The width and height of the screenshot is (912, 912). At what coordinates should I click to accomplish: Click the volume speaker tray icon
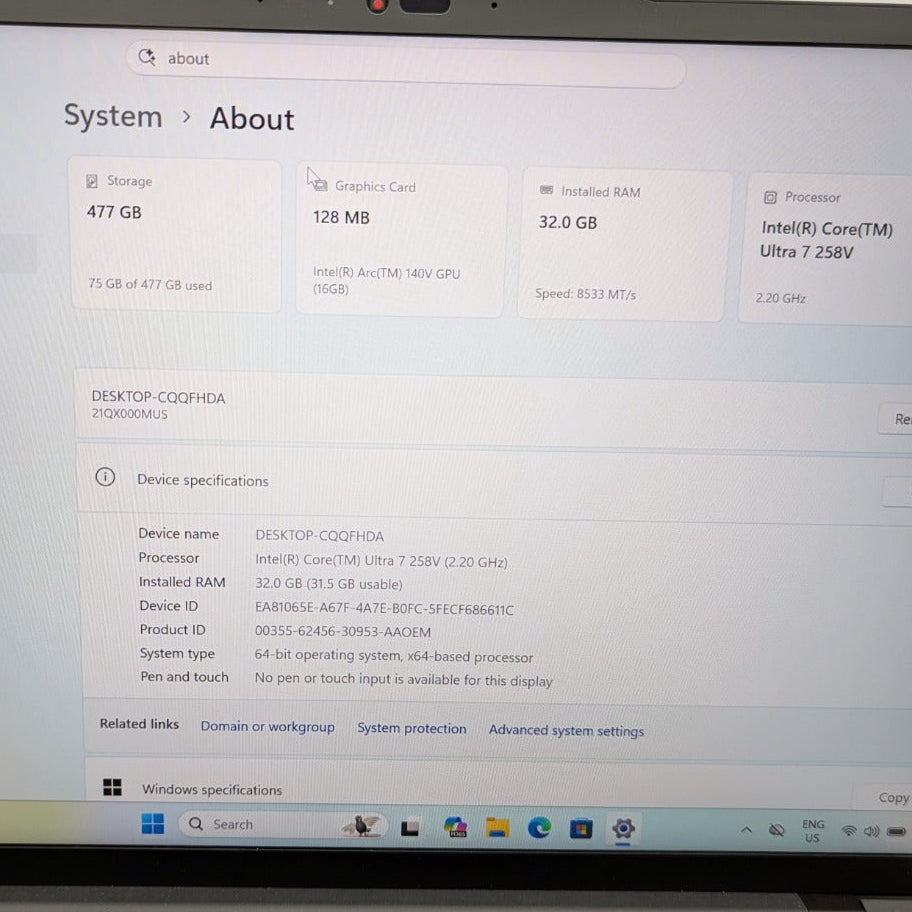(871, 832)
